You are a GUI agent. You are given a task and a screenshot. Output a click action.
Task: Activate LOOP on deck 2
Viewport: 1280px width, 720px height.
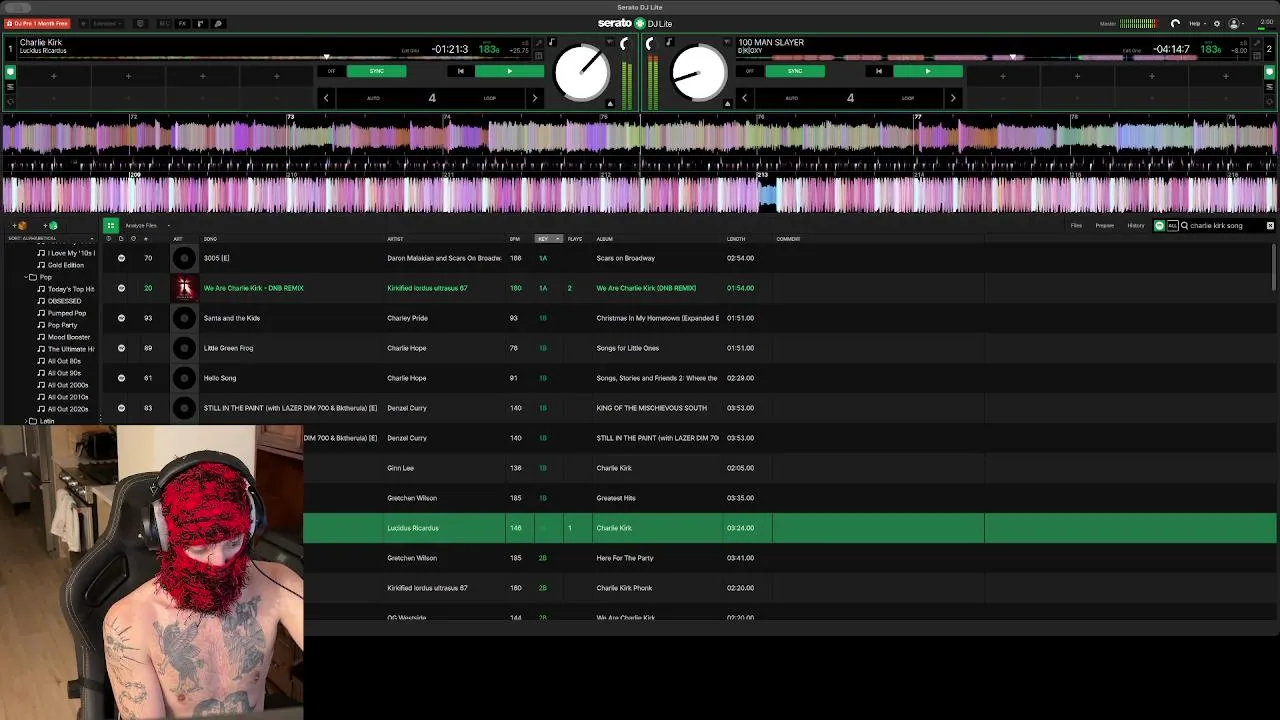point(908,98)
